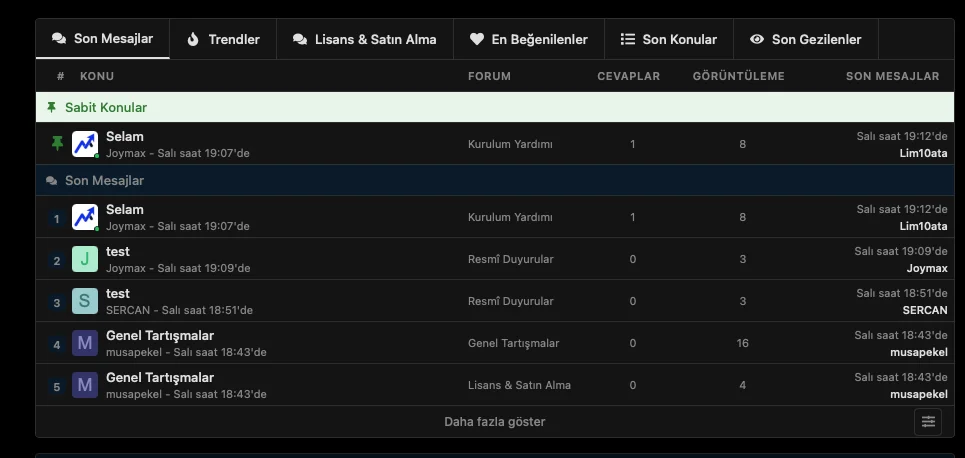Click the green pin icon beside sticky Selam
The width and height of the screenshot is (965, 458).
[57, 144]
